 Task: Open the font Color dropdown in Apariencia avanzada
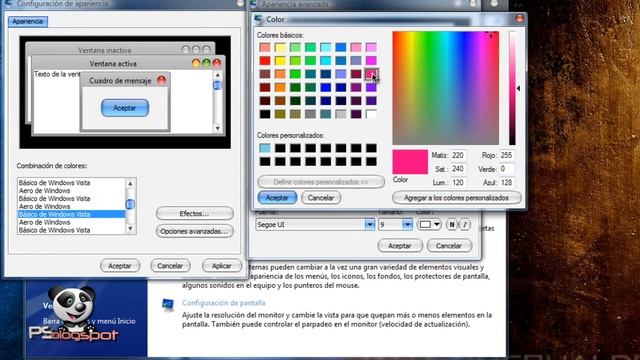(x=429, y=224)
